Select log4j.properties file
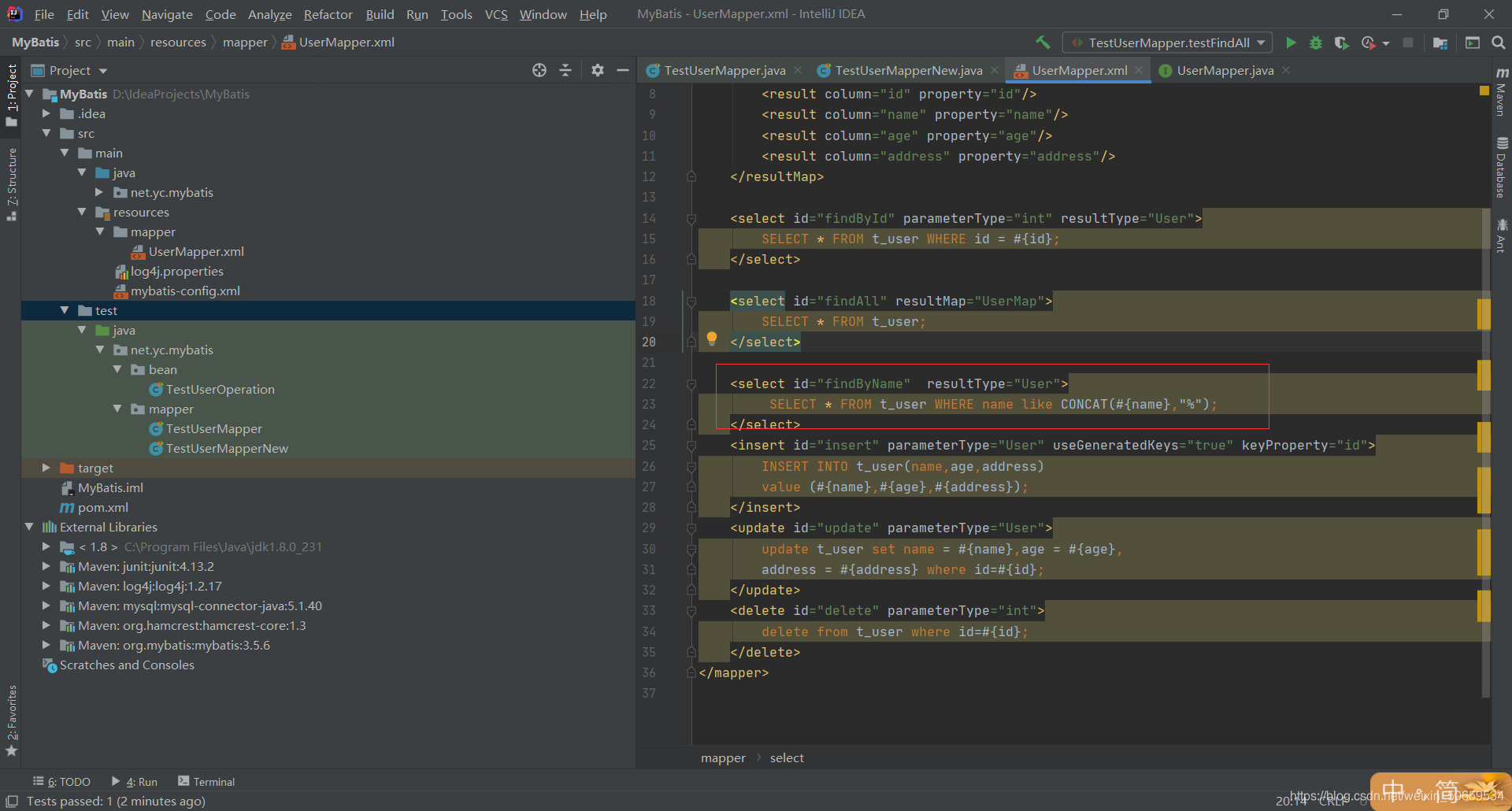The image size is (1512, 811). click(x=176, y=271)
